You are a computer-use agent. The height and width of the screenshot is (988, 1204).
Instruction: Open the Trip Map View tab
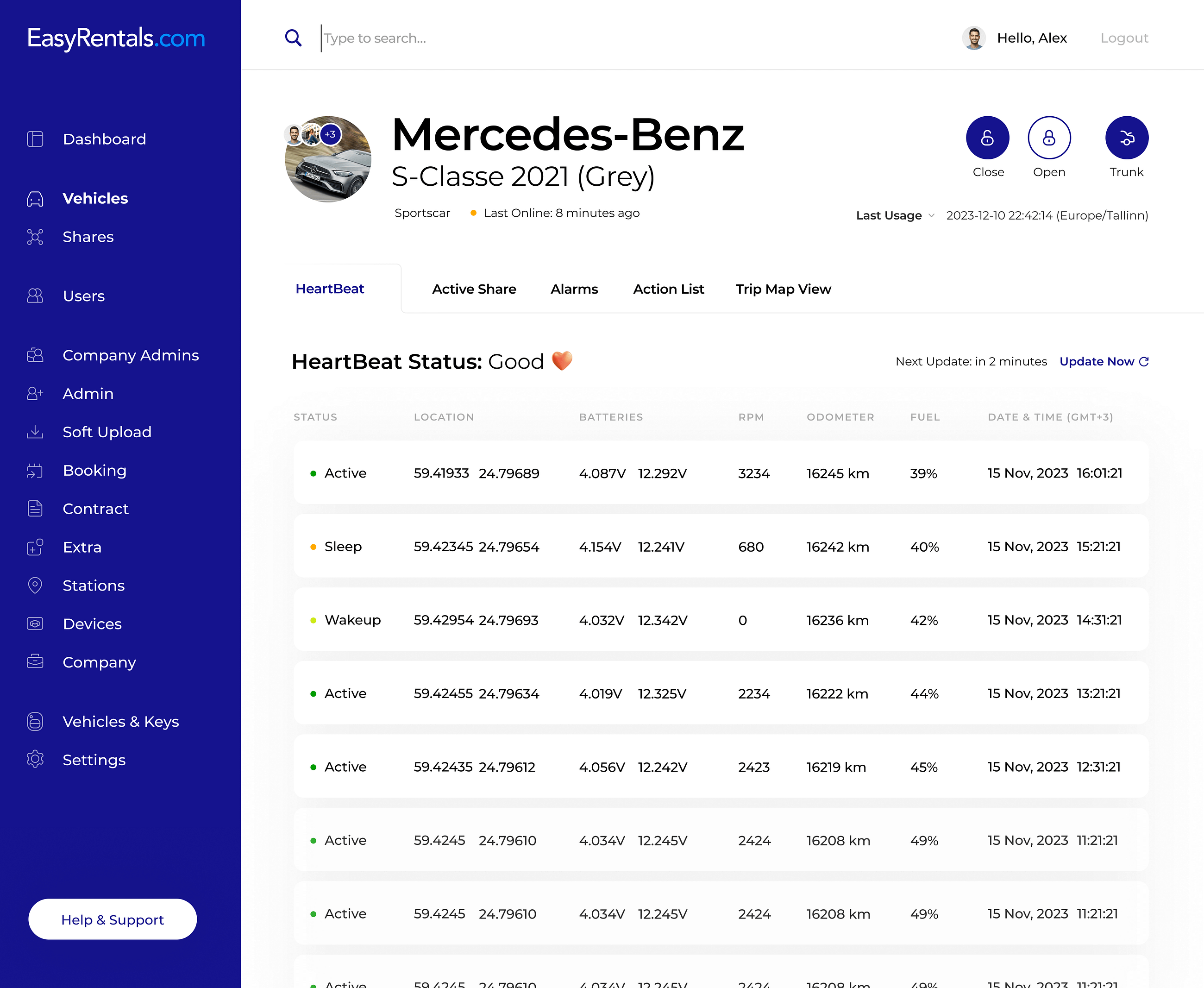pyautogui.click(x=783, y=289)
